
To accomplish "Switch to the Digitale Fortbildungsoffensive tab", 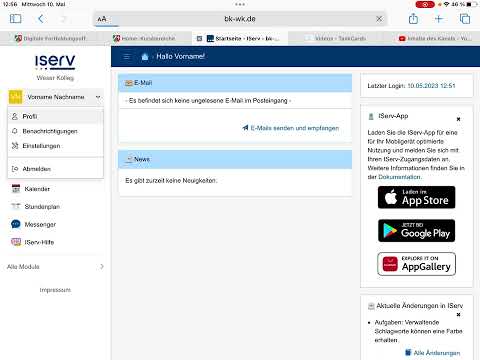I will coord(50,38).
